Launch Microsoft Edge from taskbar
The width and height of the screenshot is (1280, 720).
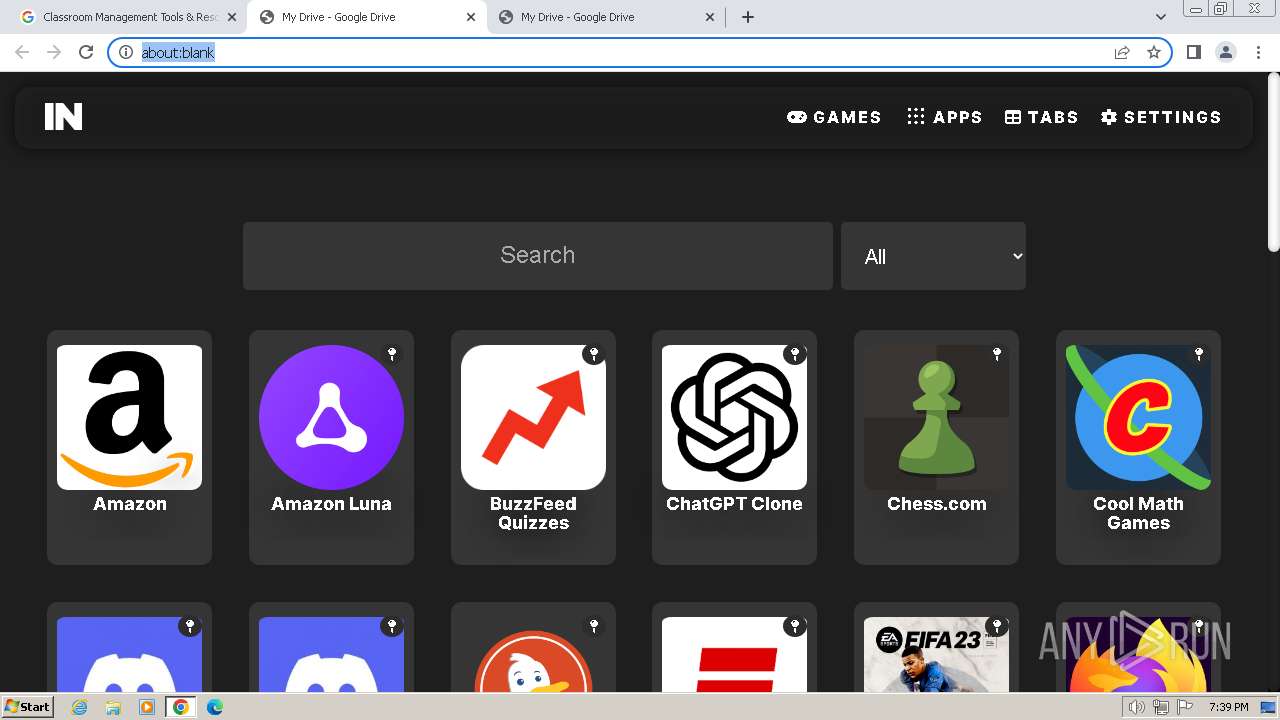(x=215, y=707)
